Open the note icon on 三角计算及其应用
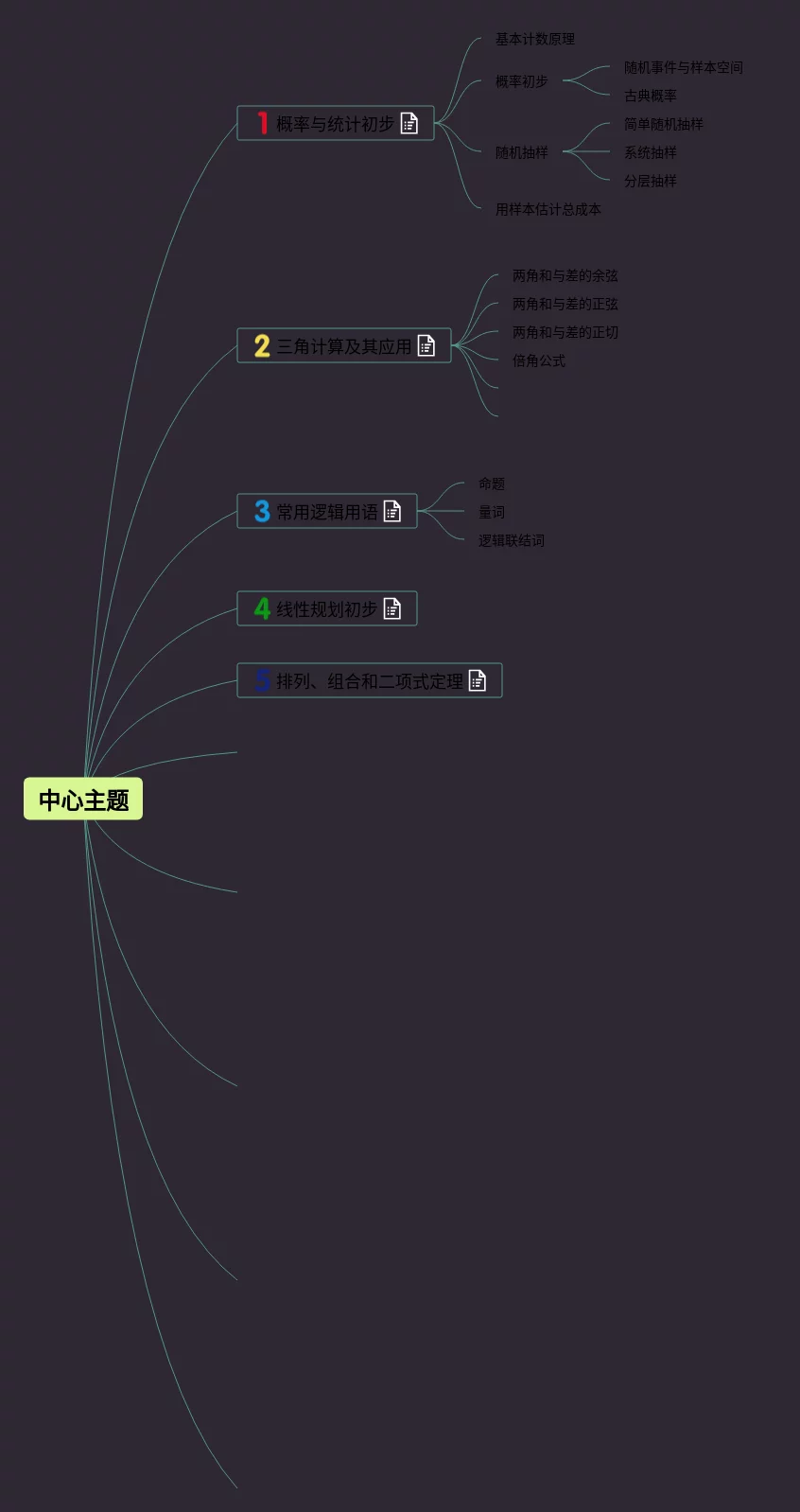Screen dimensions: 800x1512 point(426,346)
